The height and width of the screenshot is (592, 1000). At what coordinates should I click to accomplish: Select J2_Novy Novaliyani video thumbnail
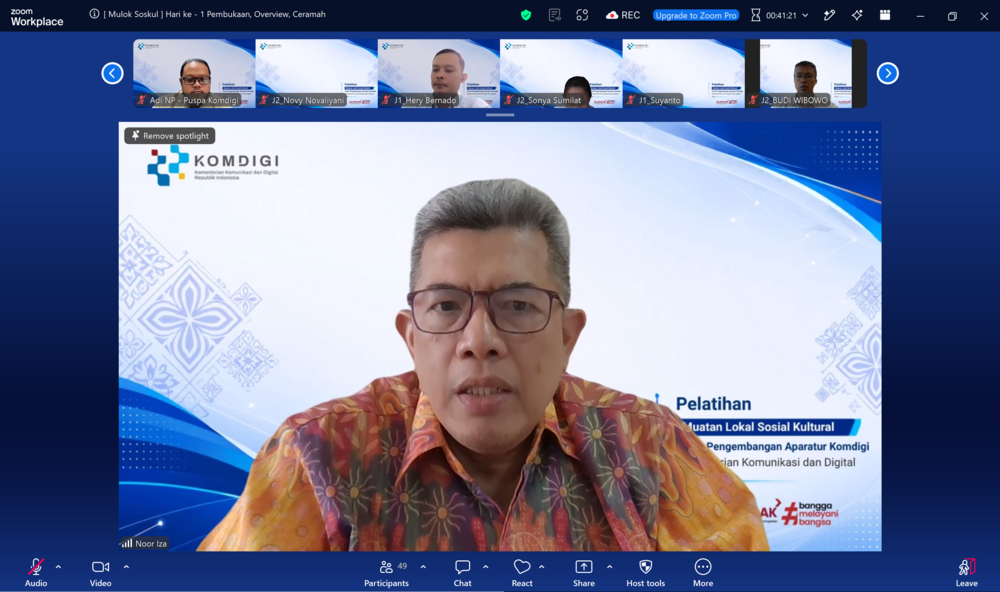316,73
